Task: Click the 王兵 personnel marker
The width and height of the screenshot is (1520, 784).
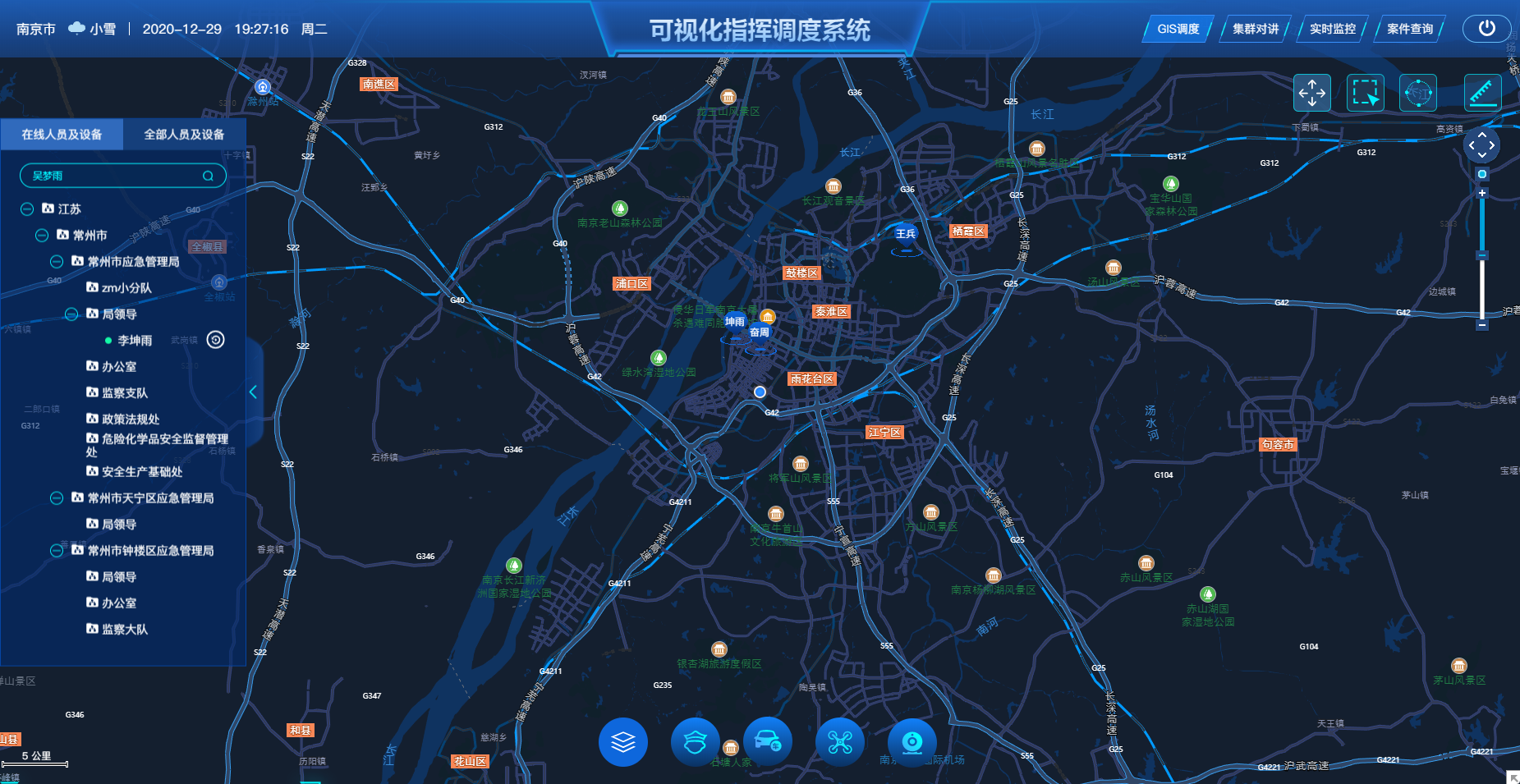Action: 906,236
